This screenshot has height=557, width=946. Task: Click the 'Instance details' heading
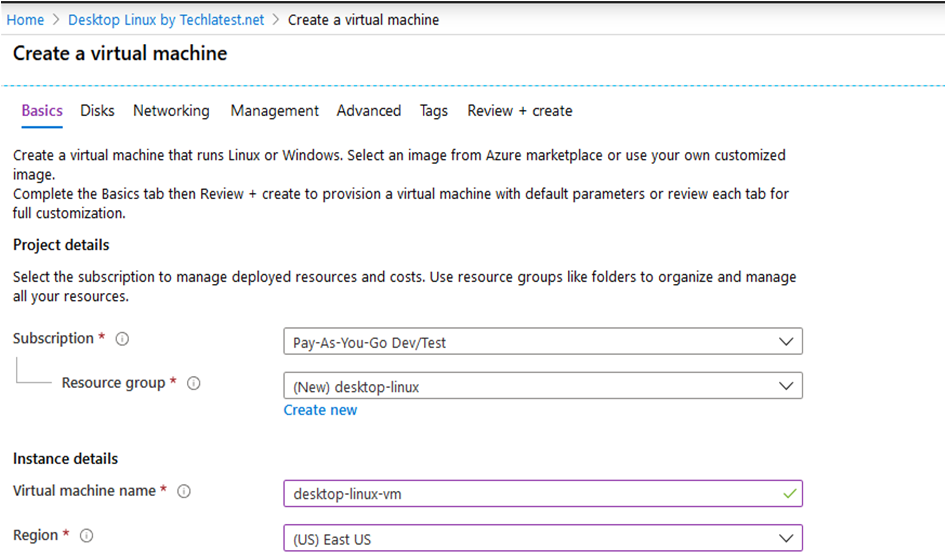65,459
